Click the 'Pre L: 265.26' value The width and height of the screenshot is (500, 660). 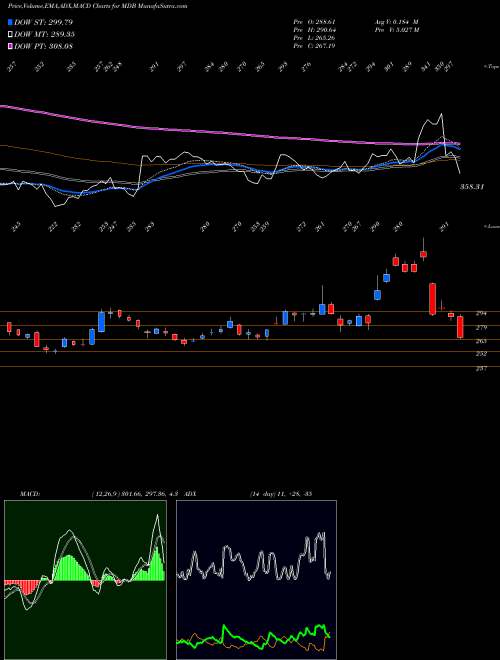click(314, 38)
